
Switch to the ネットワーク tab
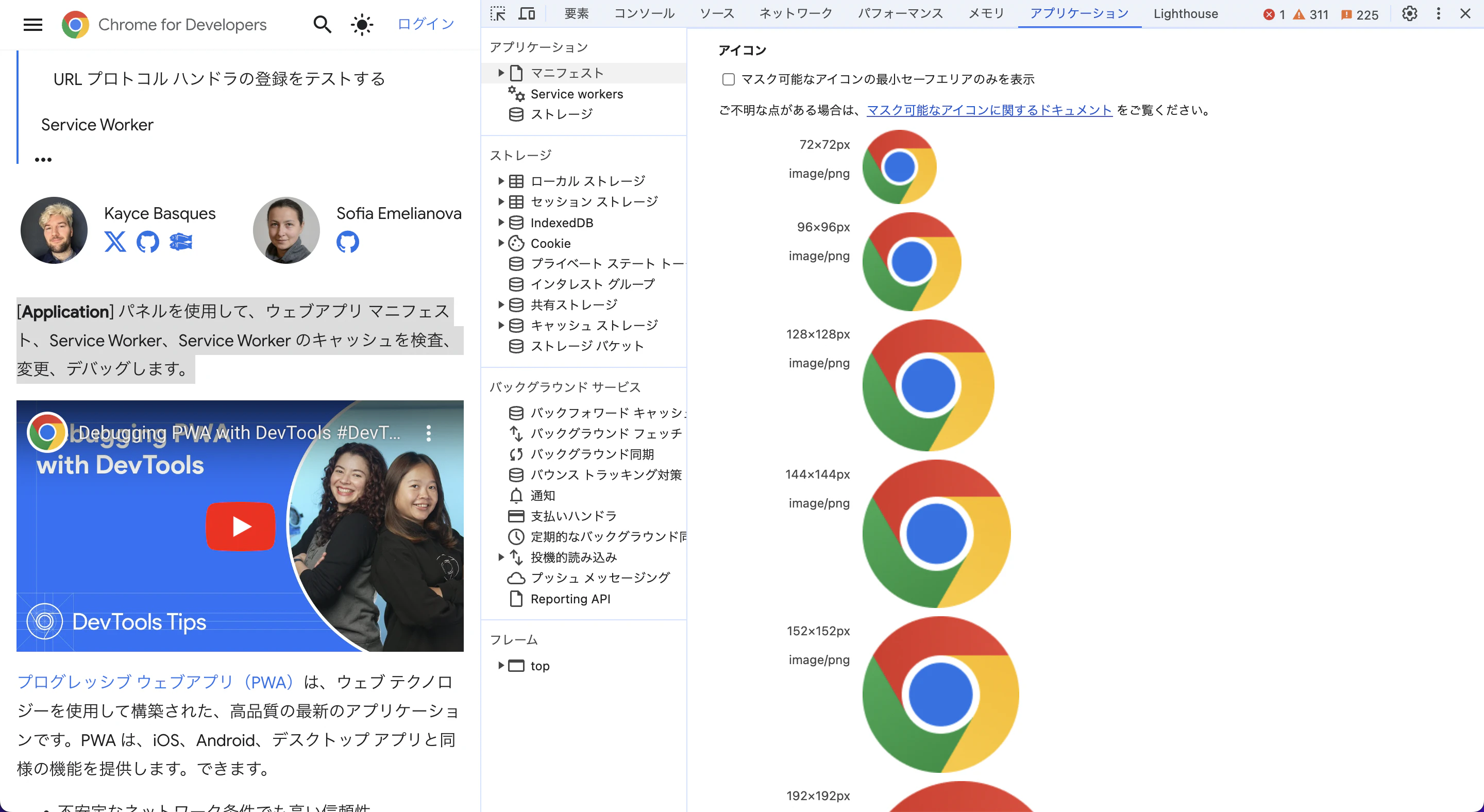point(796,13)
